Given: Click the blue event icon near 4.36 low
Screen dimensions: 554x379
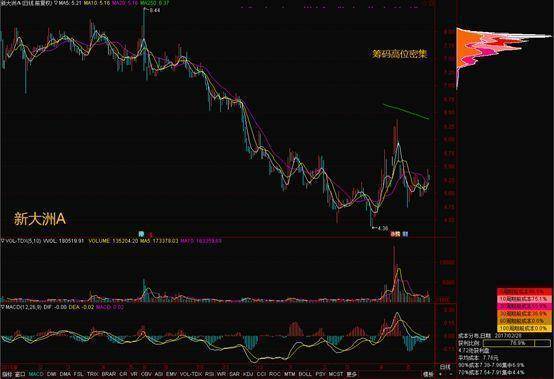Looking at the screenshot, I should [405, 233].
